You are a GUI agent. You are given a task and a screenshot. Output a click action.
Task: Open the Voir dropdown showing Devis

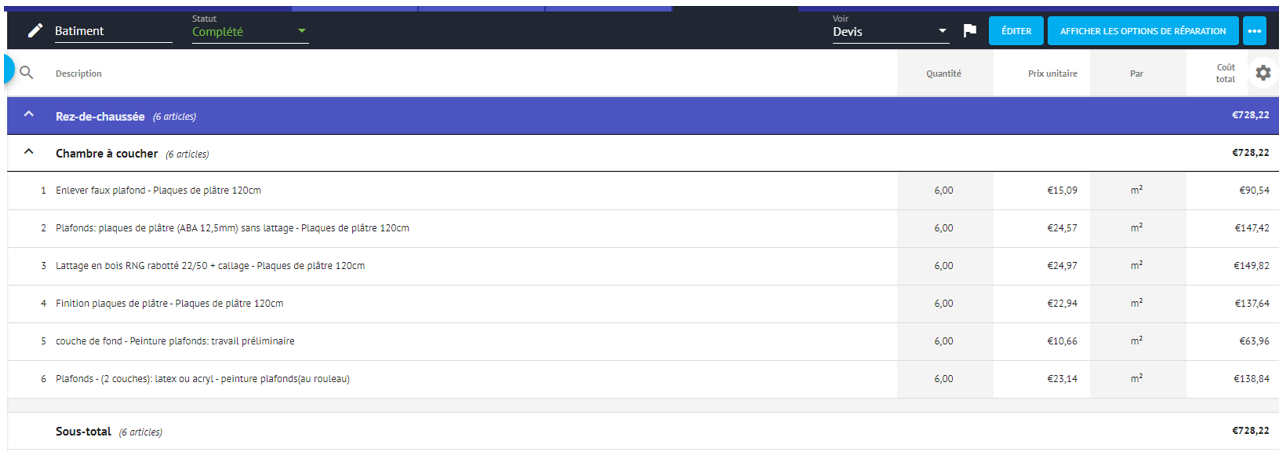coord(890,31)
